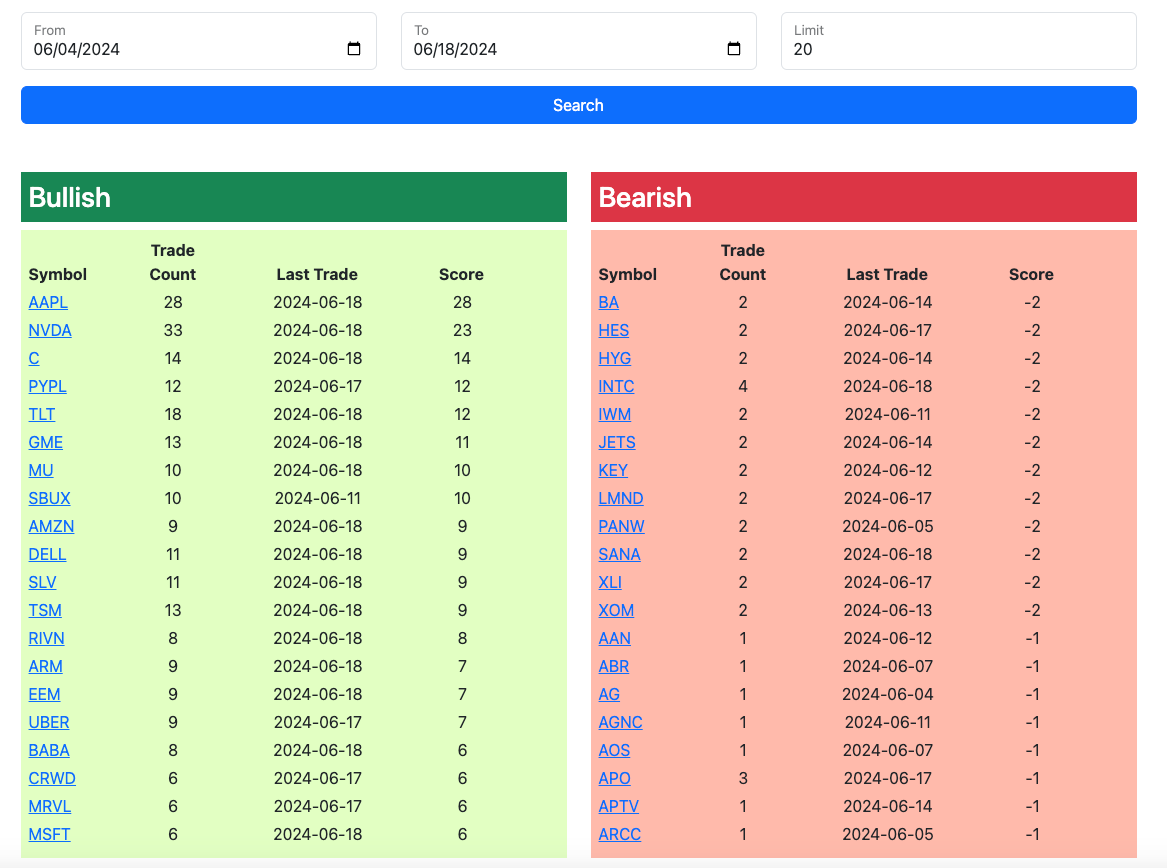The height and width of the screenshot is (868, 1167).
Task: Open the NVDA bullish symbol link
Action: point(50,331)
